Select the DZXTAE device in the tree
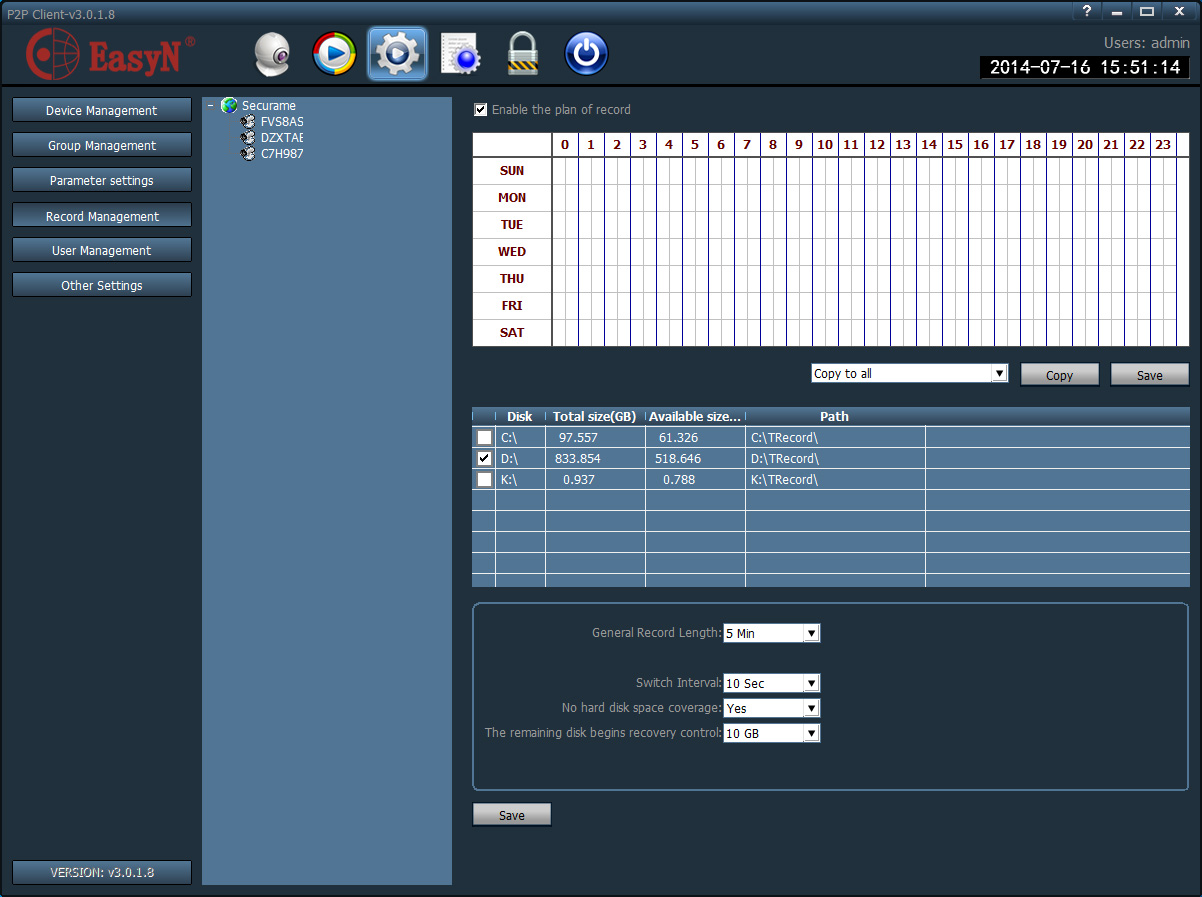The height and width of the screenshot is (897, 1202). tap(281, 138)
